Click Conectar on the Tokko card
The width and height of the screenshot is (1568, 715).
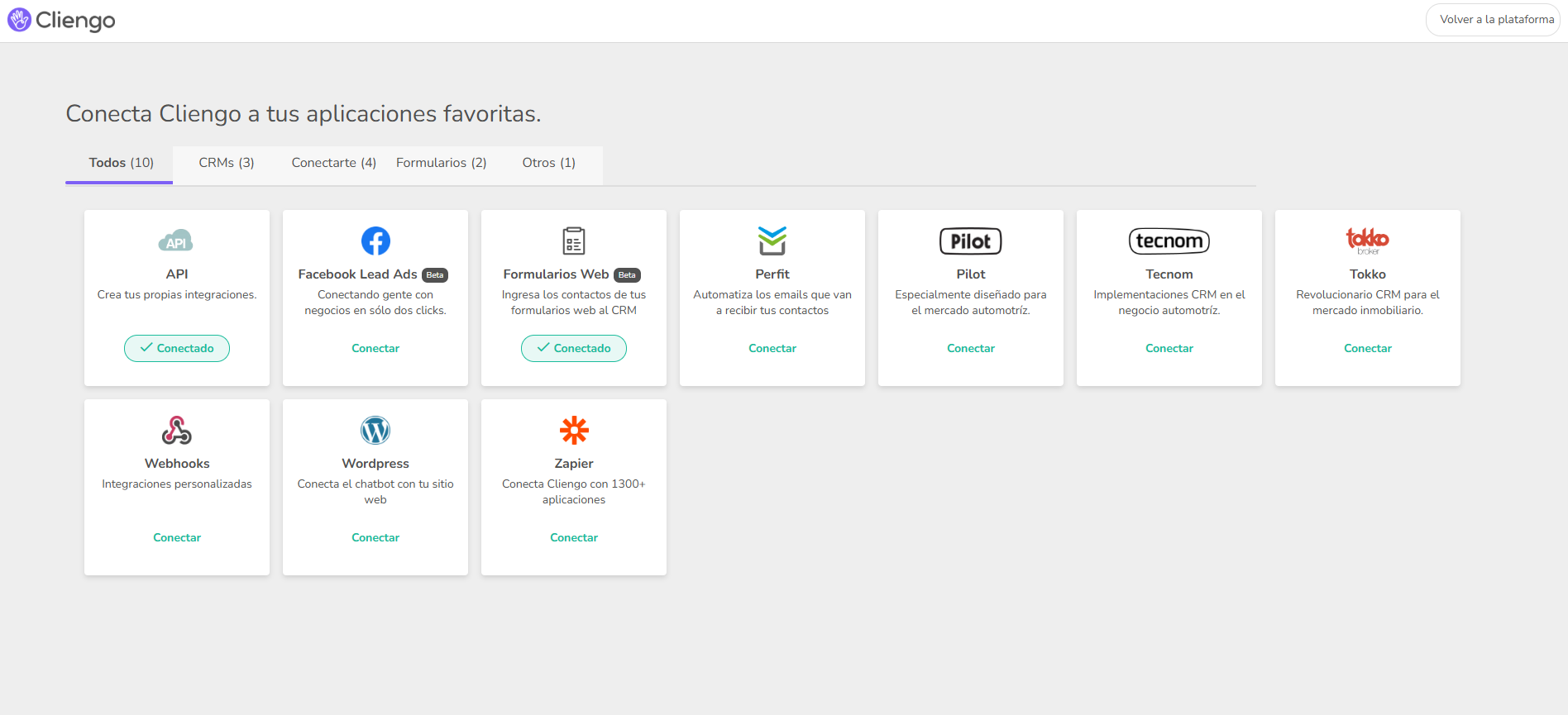(1368, 348)
